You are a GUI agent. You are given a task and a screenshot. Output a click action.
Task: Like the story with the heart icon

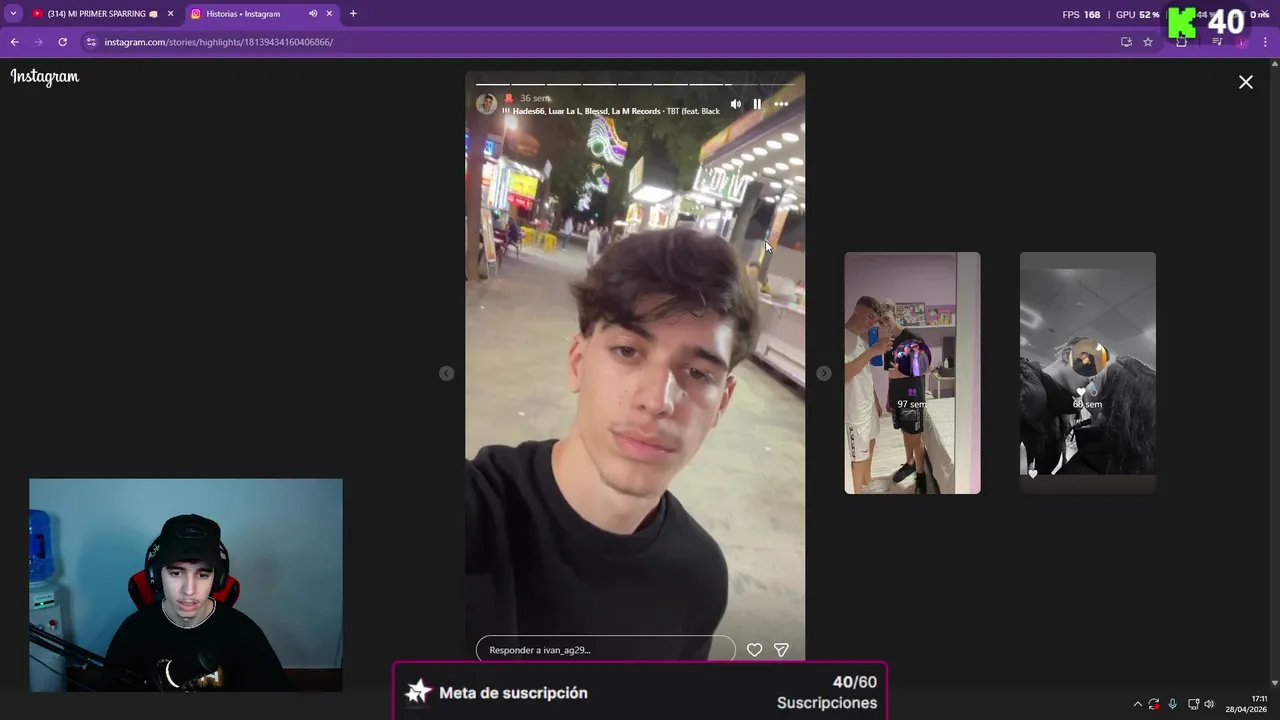755,650
